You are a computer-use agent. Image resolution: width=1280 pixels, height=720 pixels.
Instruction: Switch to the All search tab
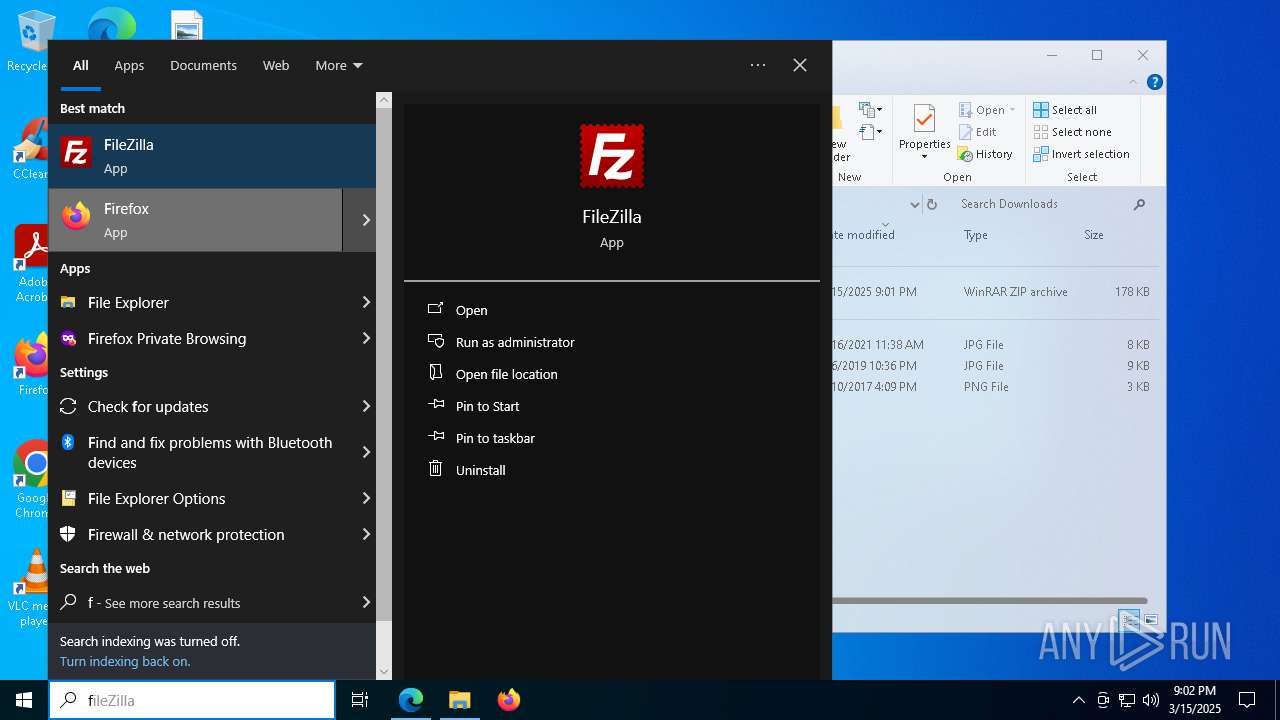click(x=81, y=65)
